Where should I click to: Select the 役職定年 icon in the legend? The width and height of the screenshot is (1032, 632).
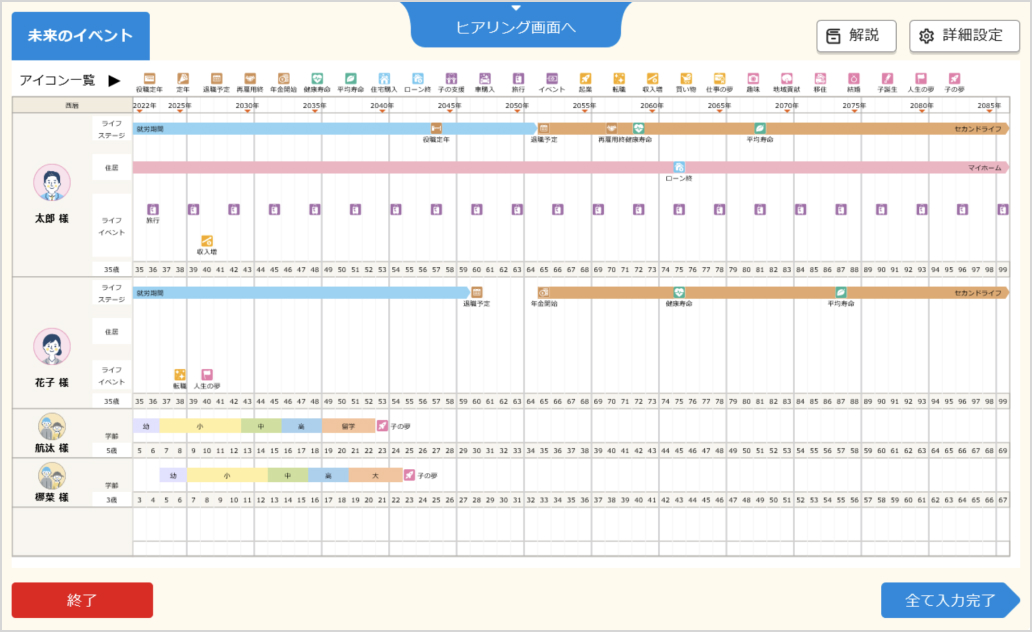pos(149,78)
